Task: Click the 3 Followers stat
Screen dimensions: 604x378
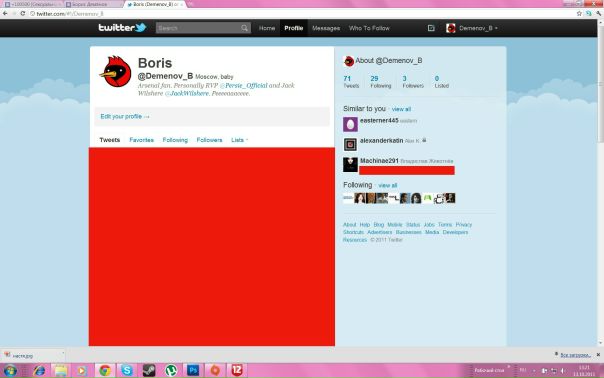Action: pos(413,82)
